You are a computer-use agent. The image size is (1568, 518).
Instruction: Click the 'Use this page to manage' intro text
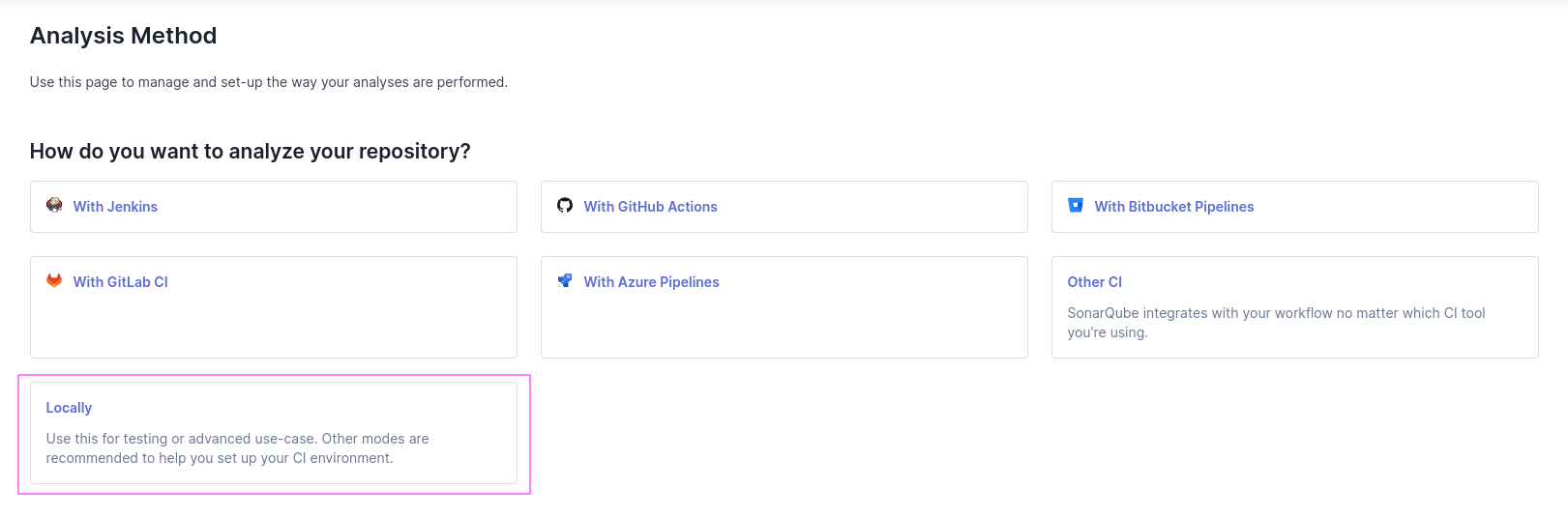point(268,82)
